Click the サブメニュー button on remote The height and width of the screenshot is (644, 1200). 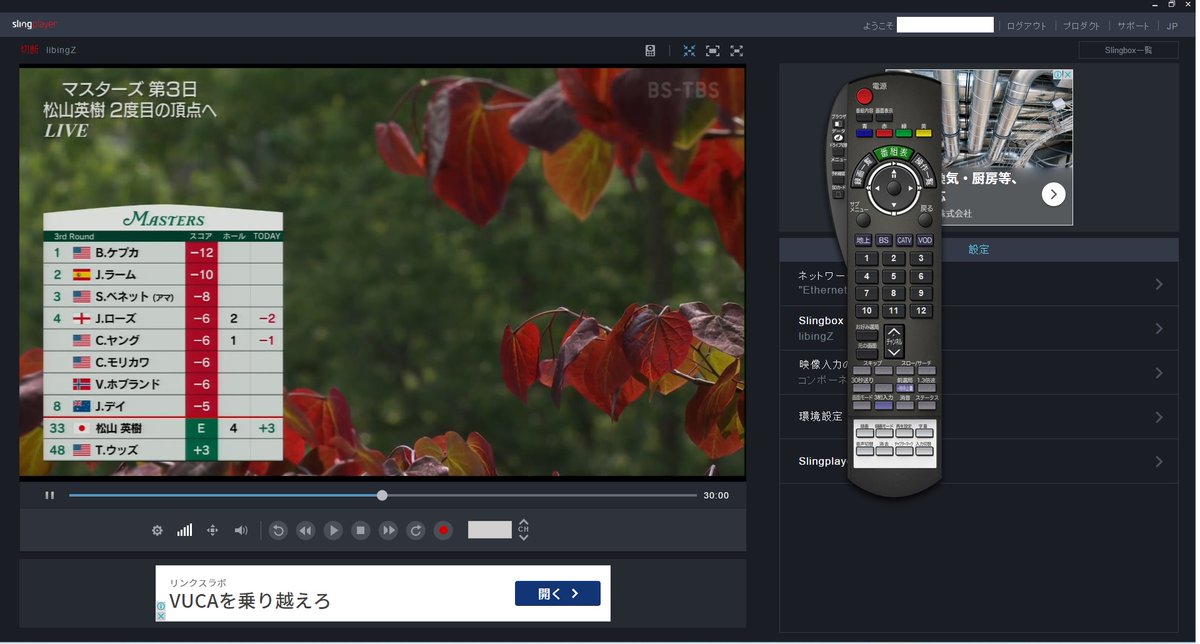[x=862, y=219]
